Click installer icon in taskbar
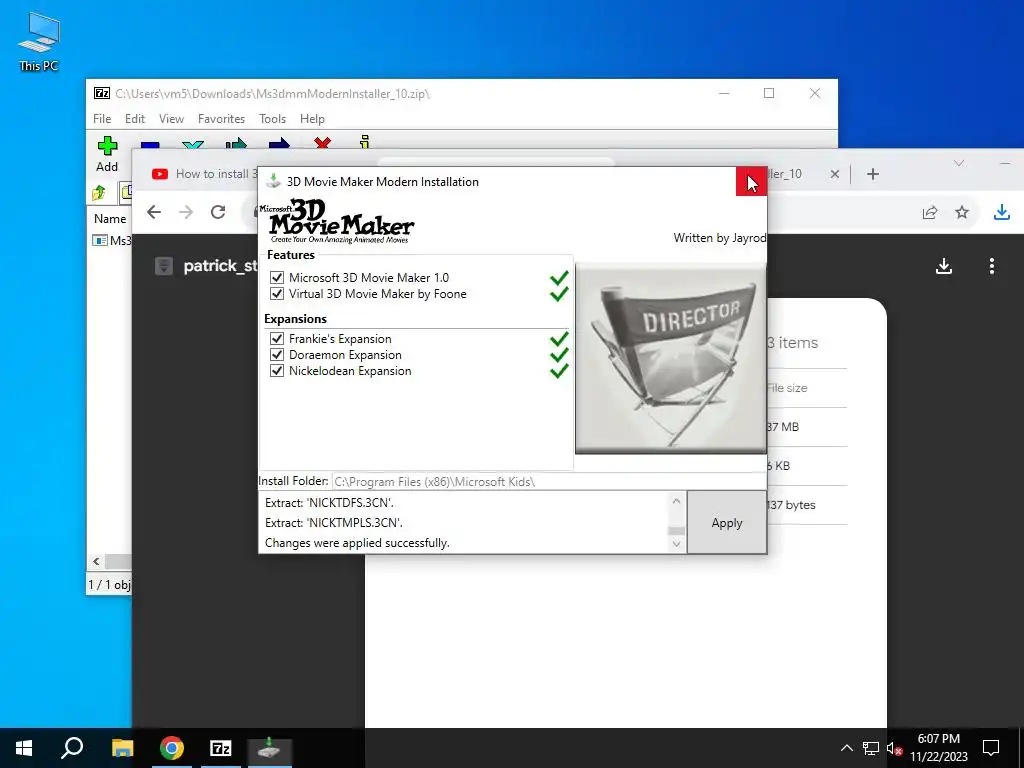 (269, 748)
